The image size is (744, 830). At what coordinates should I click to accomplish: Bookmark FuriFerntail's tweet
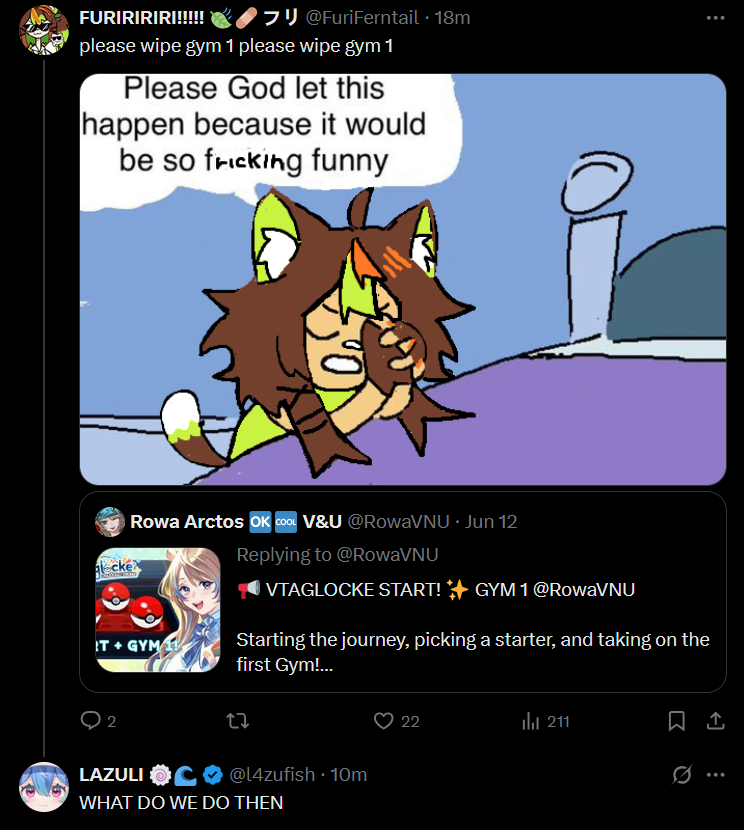676,720
